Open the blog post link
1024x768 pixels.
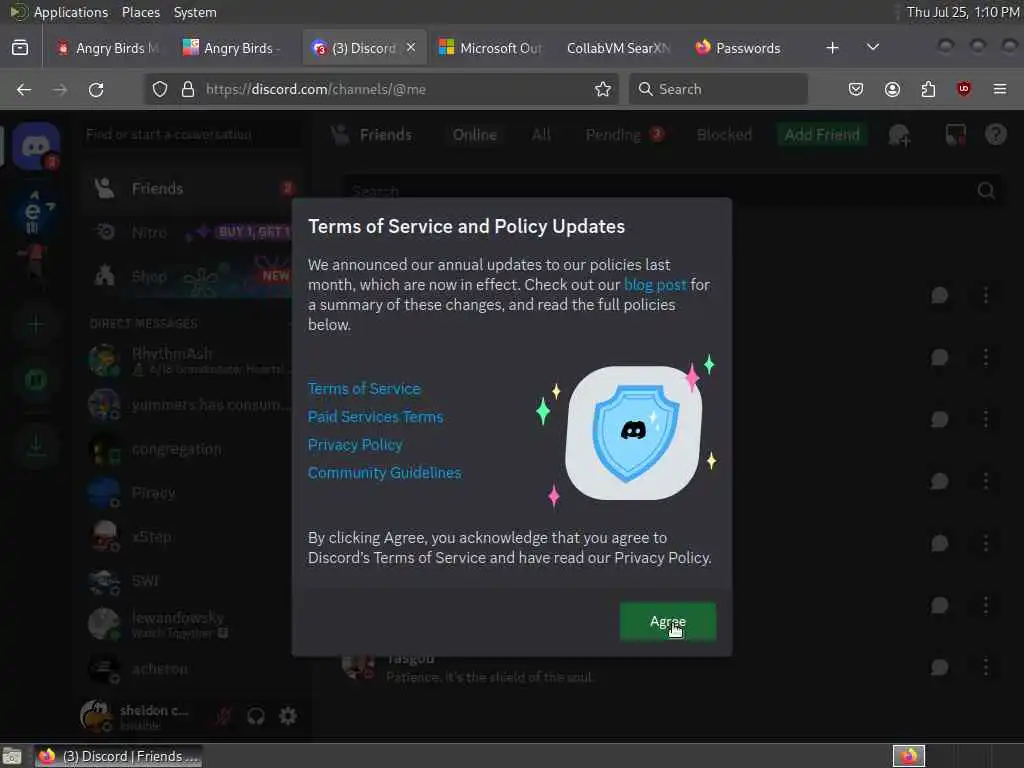[655, 285]
